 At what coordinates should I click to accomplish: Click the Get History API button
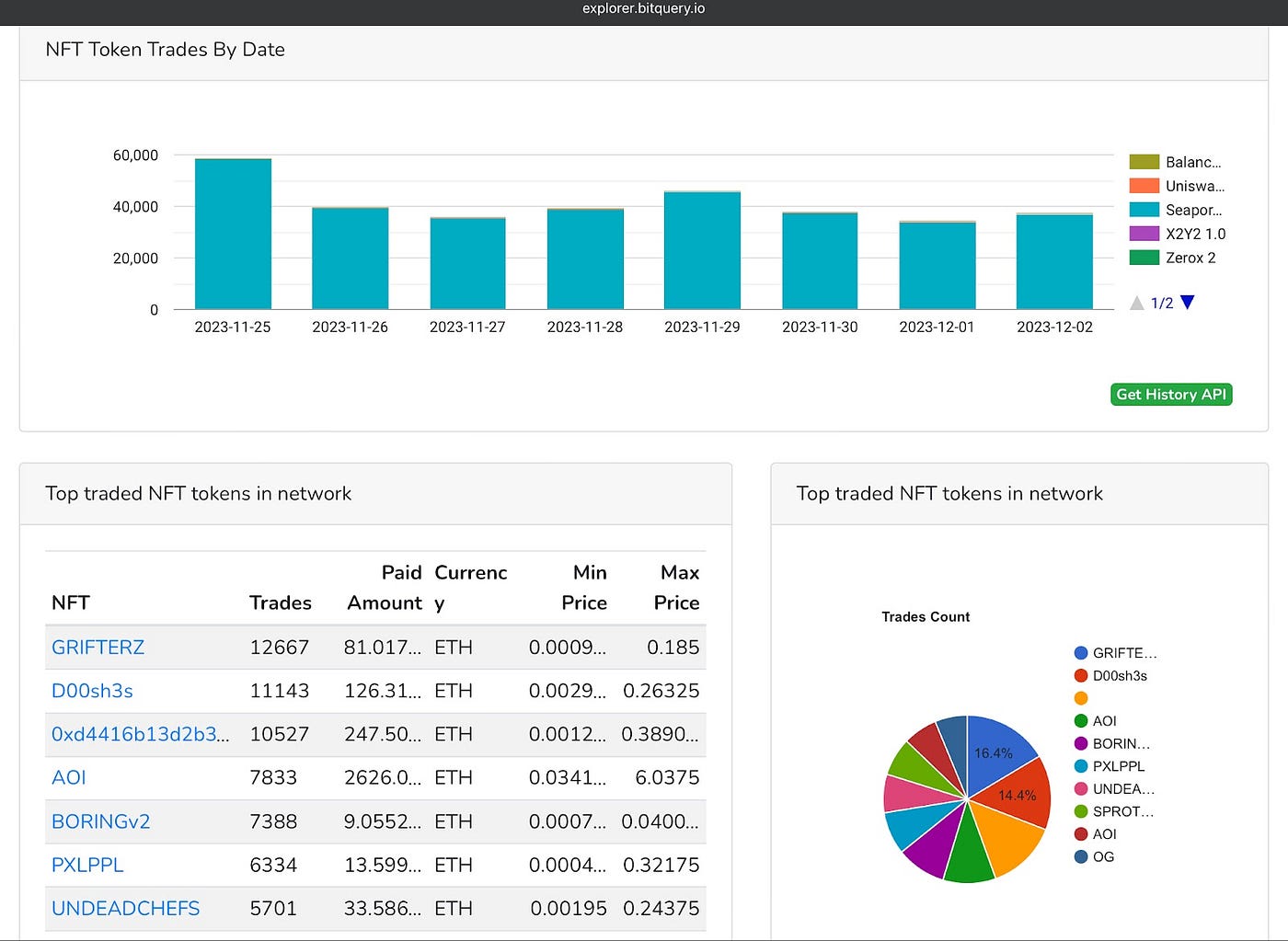coord(1171,394)
